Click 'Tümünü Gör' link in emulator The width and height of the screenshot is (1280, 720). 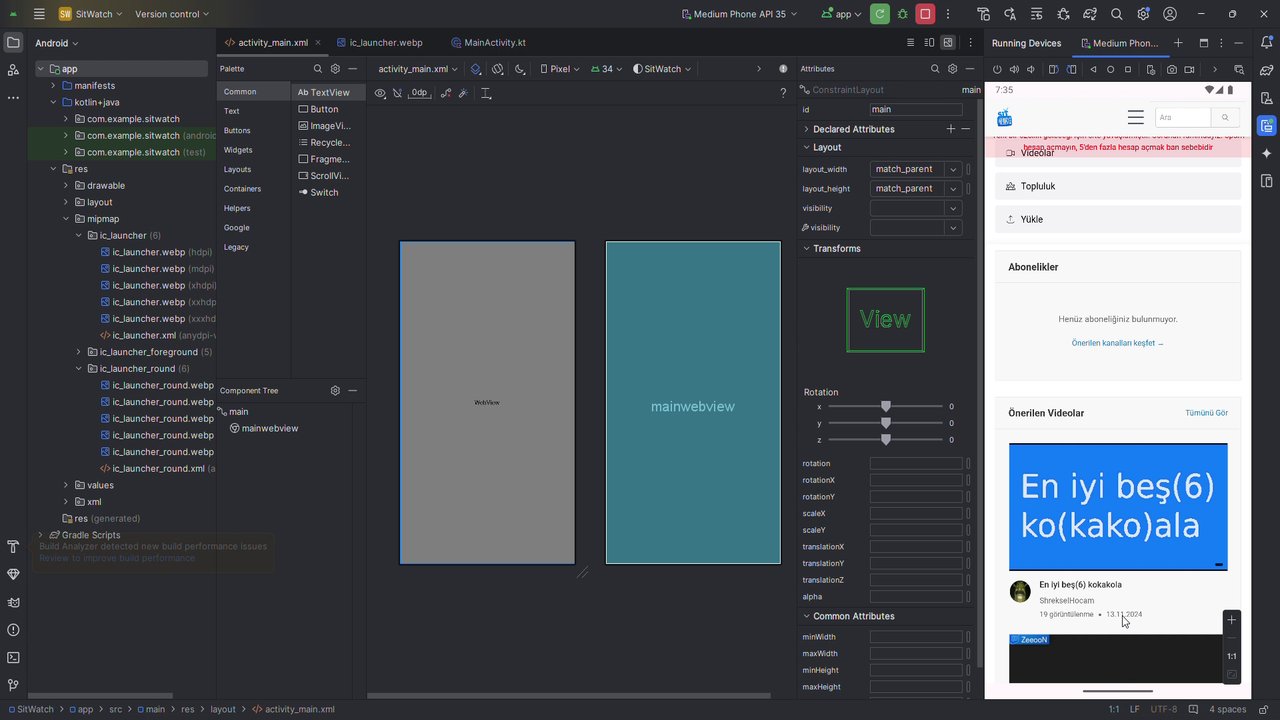pos(1206,413)
